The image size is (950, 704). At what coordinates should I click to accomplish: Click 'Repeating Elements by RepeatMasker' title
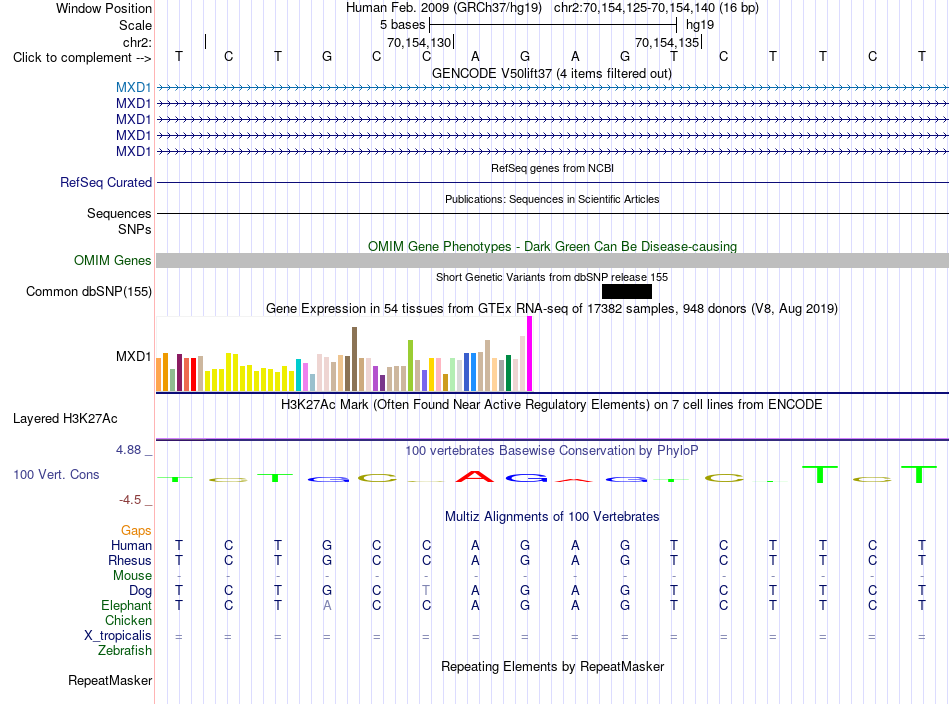[553, 666]
